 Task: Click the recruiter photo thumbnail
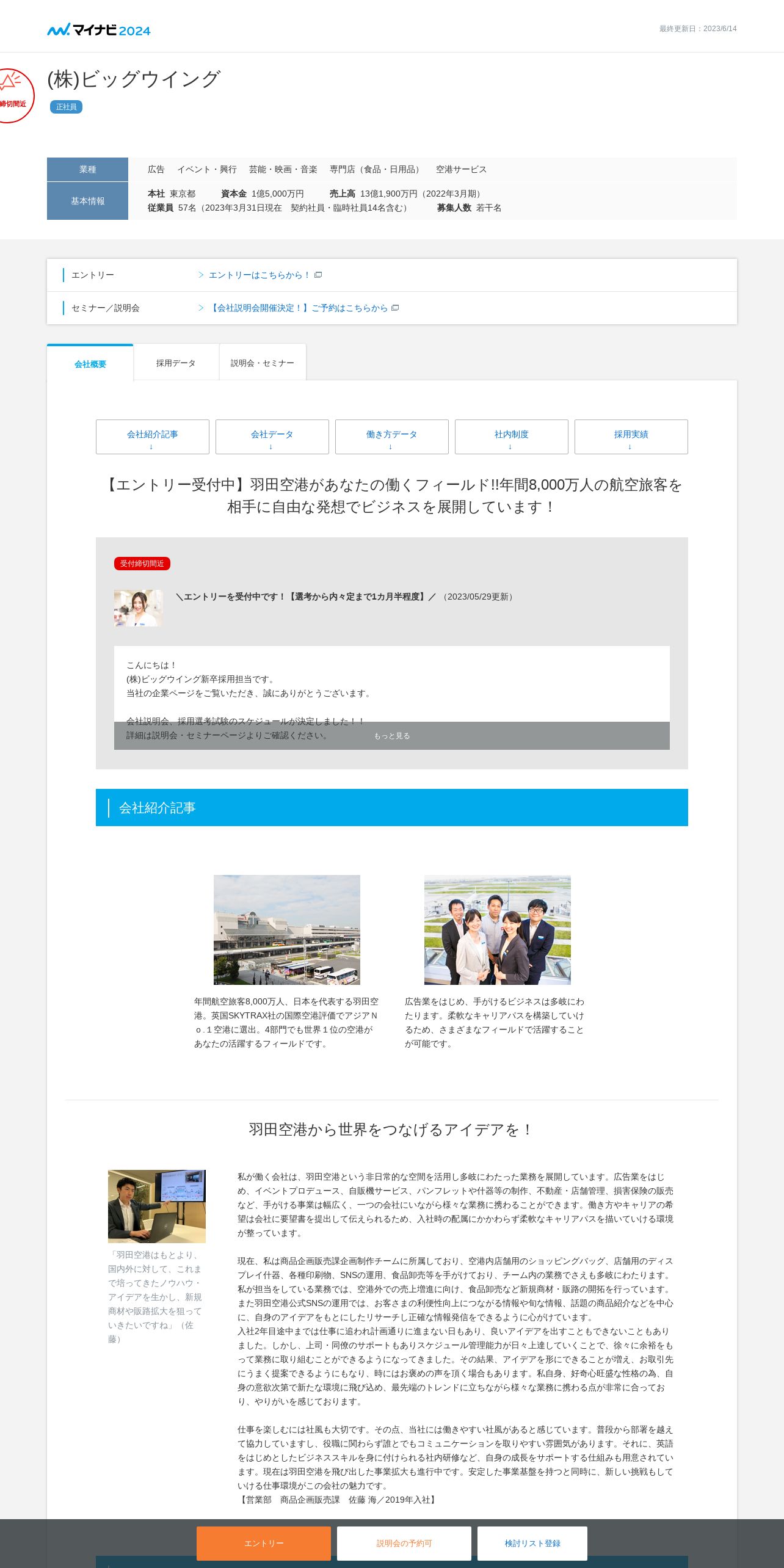[139, 608]
